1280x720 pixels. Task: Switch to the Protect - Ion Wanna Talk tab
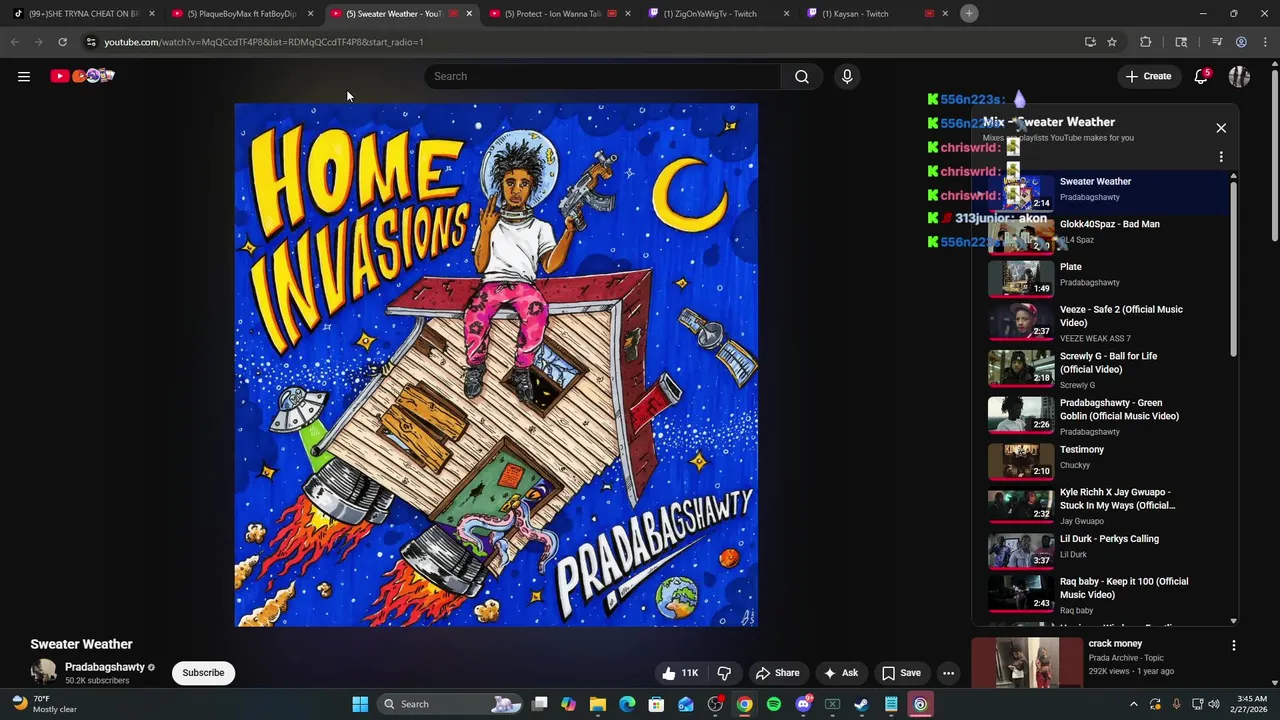pos(558,13)
